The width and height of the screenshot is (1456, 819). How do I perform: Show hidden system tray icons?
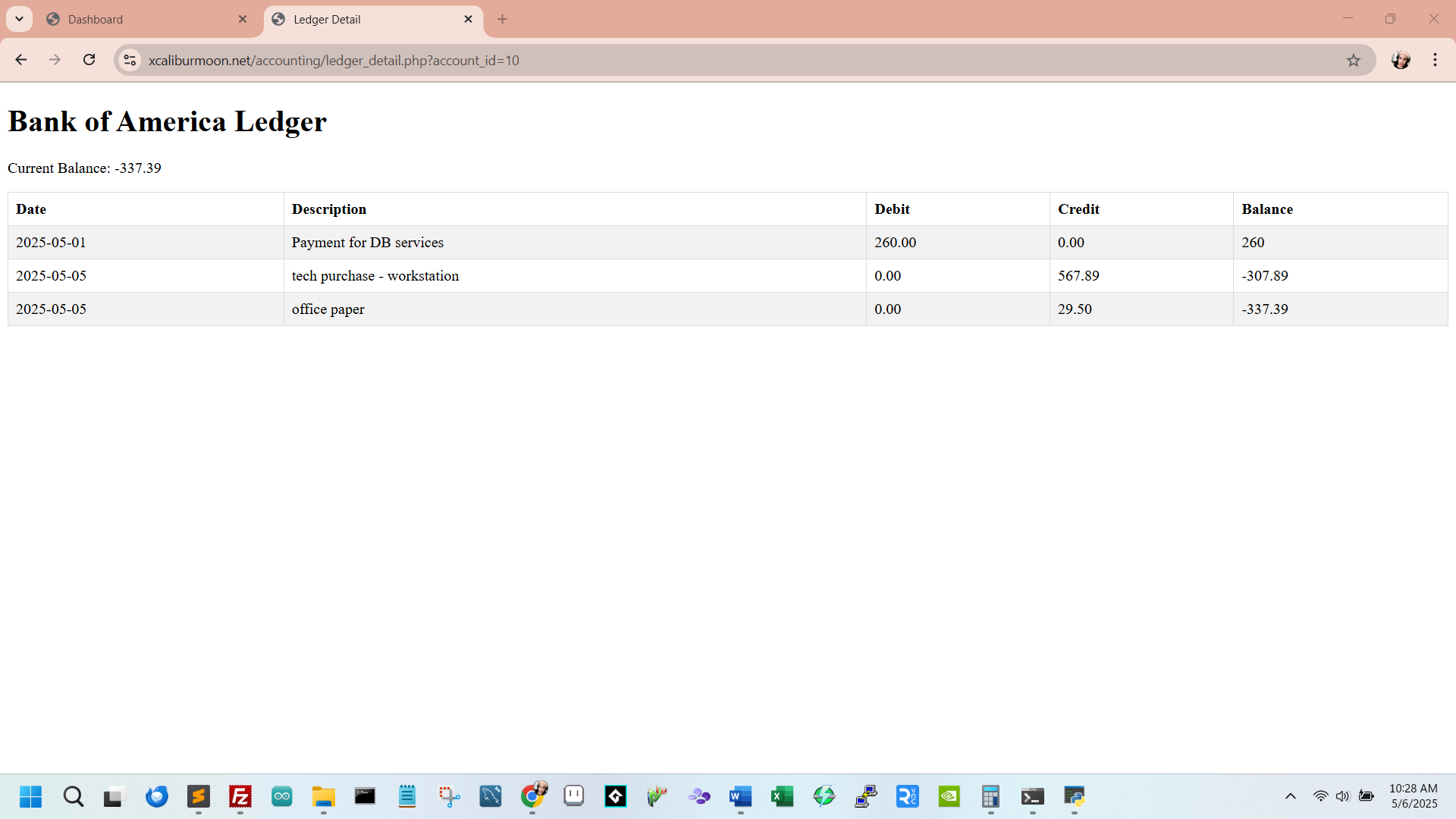(1291, 796)
